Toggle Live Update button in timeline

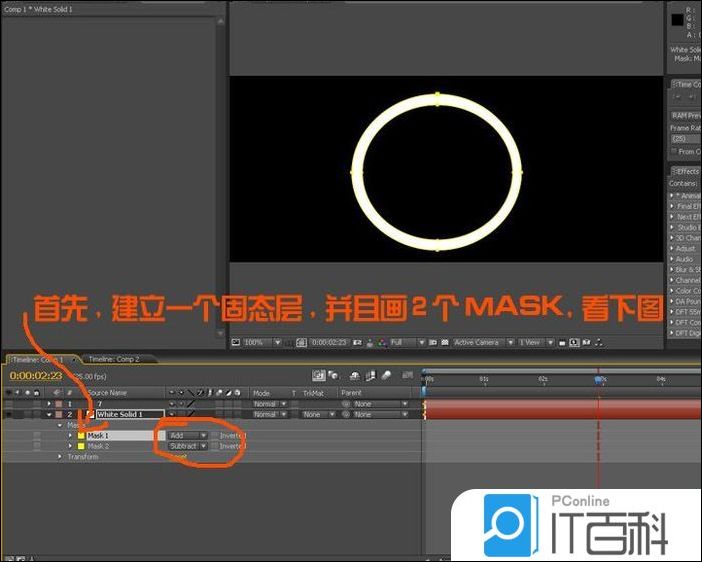tap(318, 375)
